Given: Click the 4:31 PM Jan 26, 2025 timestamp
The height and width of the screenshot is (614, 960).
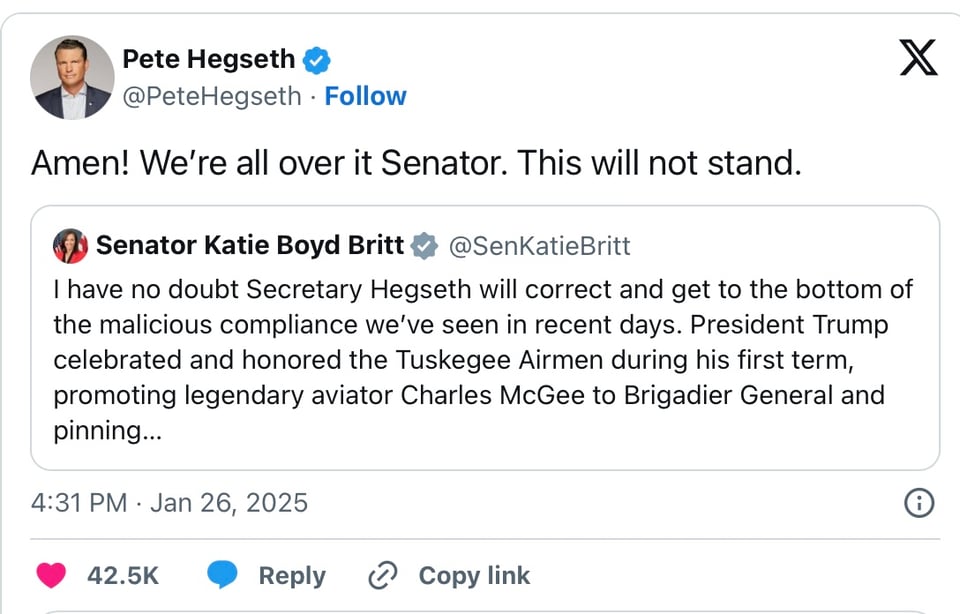Looking at the screenshot, I should (x=169, y=502).
